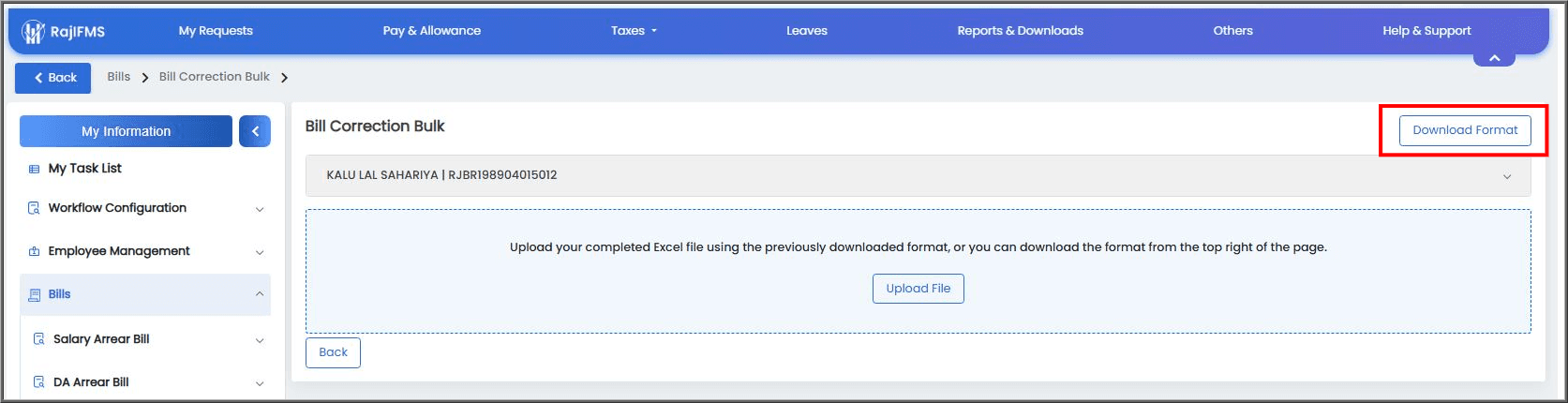
Task: Click the Bills section icon
Action: tap(35, 294)
